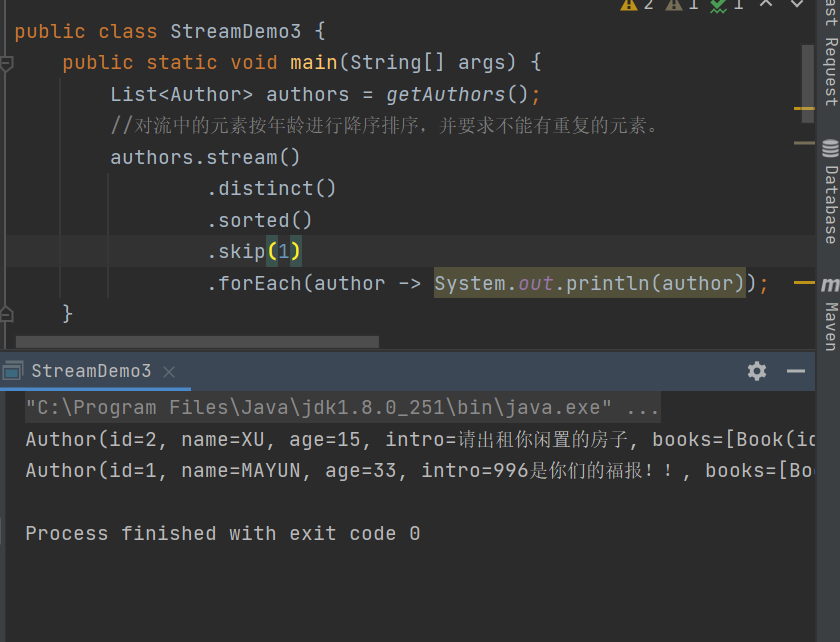
Task: Click the java.exe command line in console
Action: 343,408
